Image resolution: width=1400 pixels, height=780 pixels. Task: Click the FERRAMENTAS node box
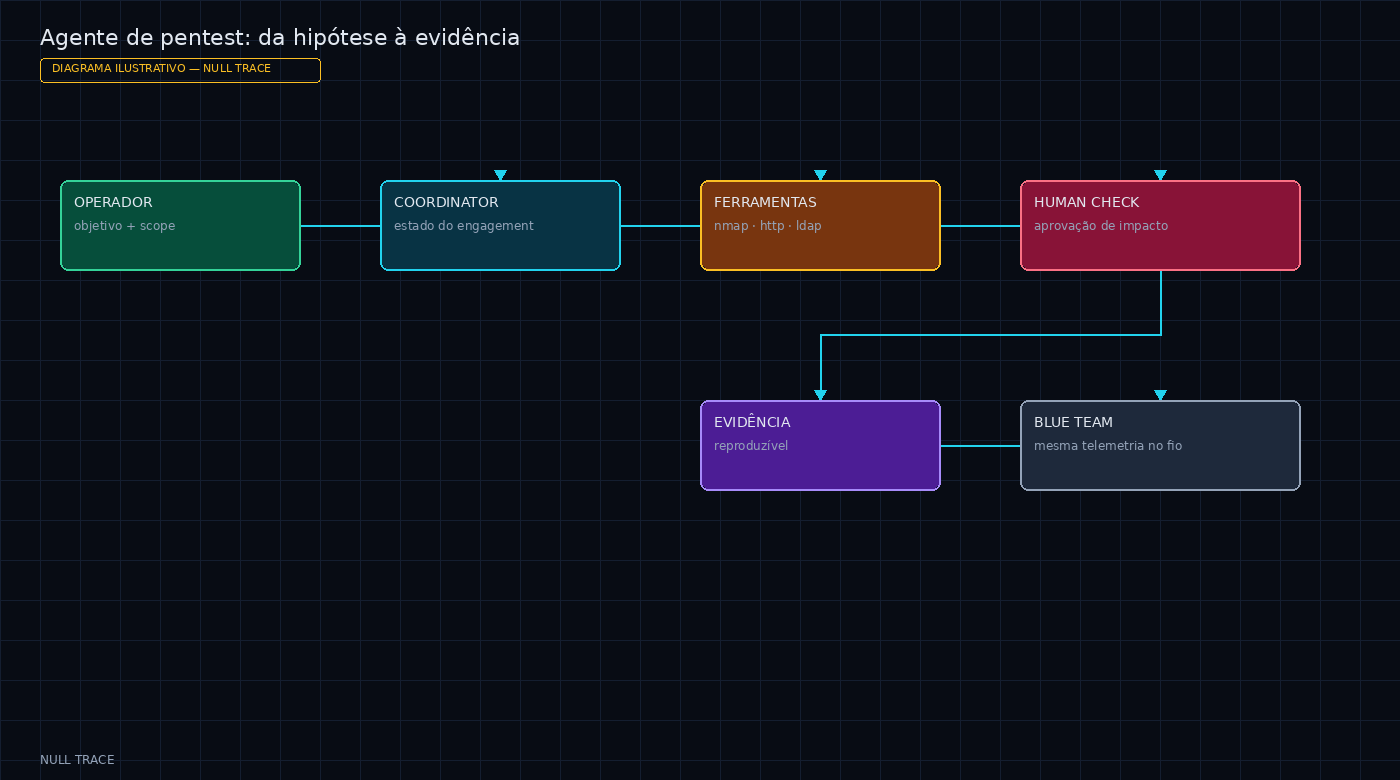click(x=820, y=225)
